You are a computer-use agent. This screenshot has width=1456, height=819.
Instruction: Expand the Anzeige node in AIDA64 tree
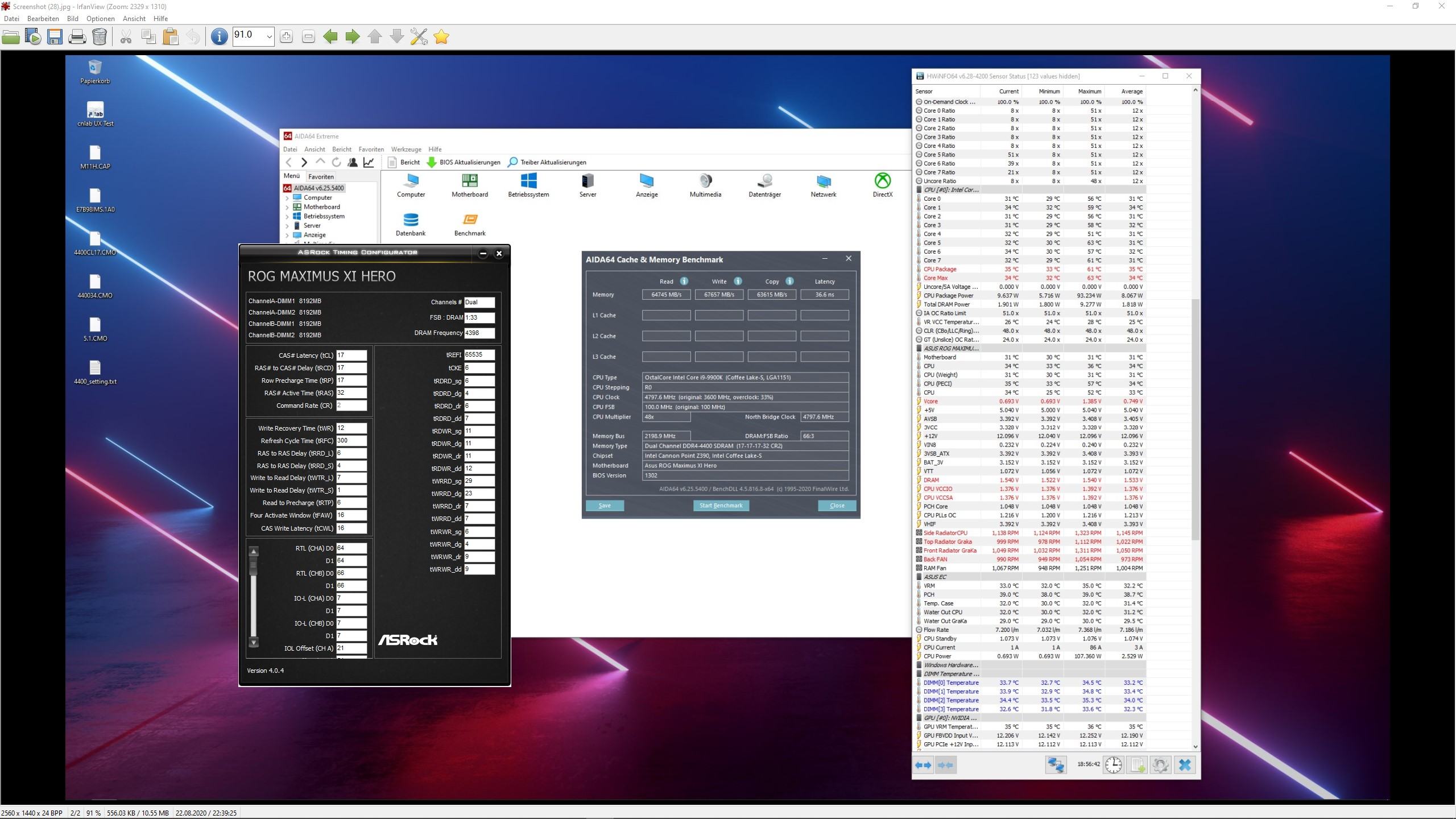(287, 235)
